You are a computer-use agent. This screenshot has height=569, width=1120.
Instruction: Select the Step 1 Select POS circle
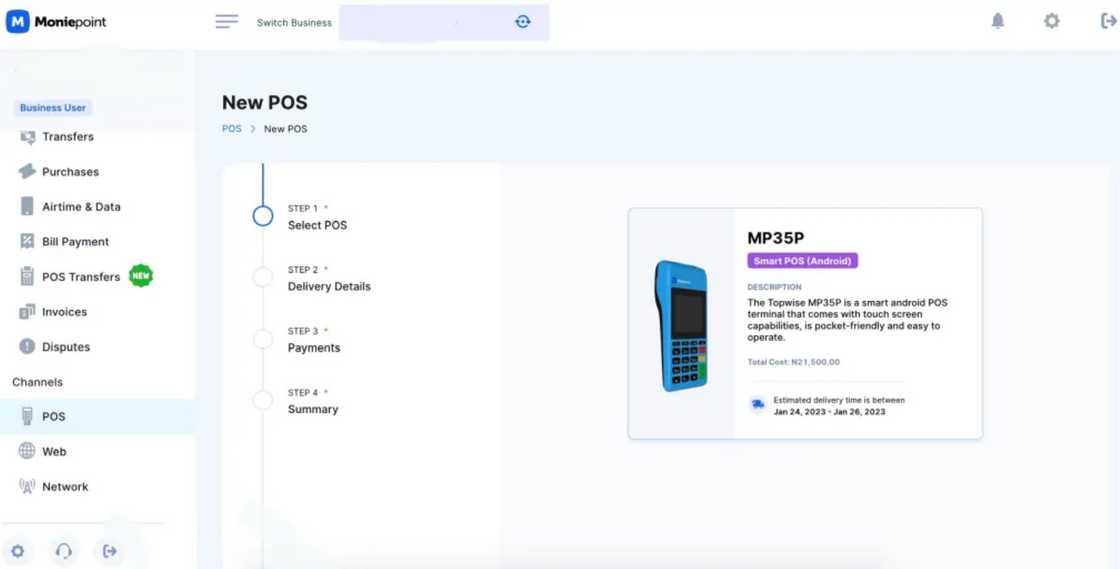(x=263, y=216)
